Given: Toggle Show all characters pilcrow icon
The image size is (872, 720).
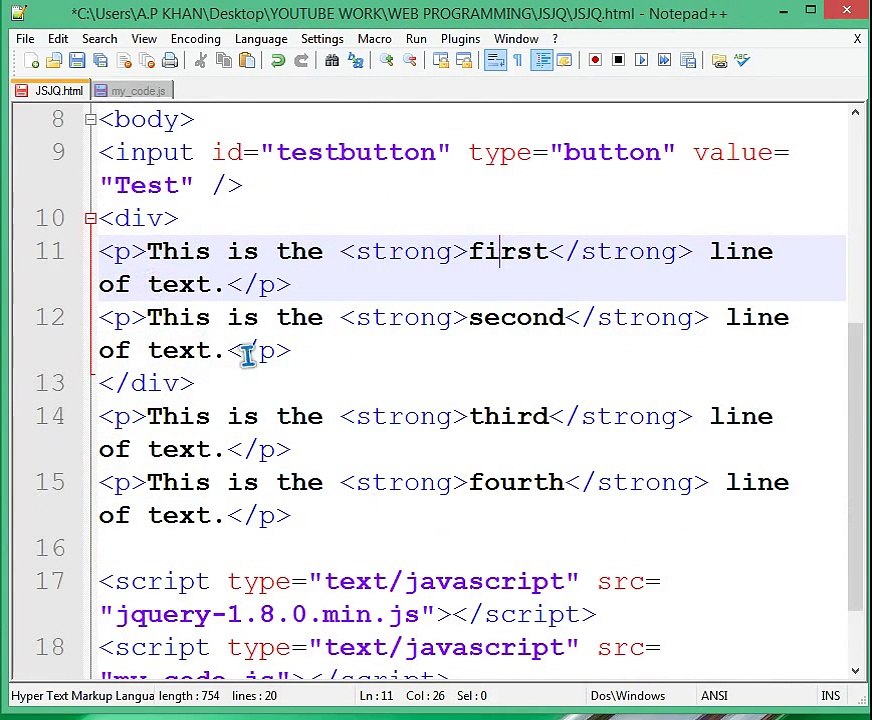Looking at the screenshot, I should (x=518, y=60).
